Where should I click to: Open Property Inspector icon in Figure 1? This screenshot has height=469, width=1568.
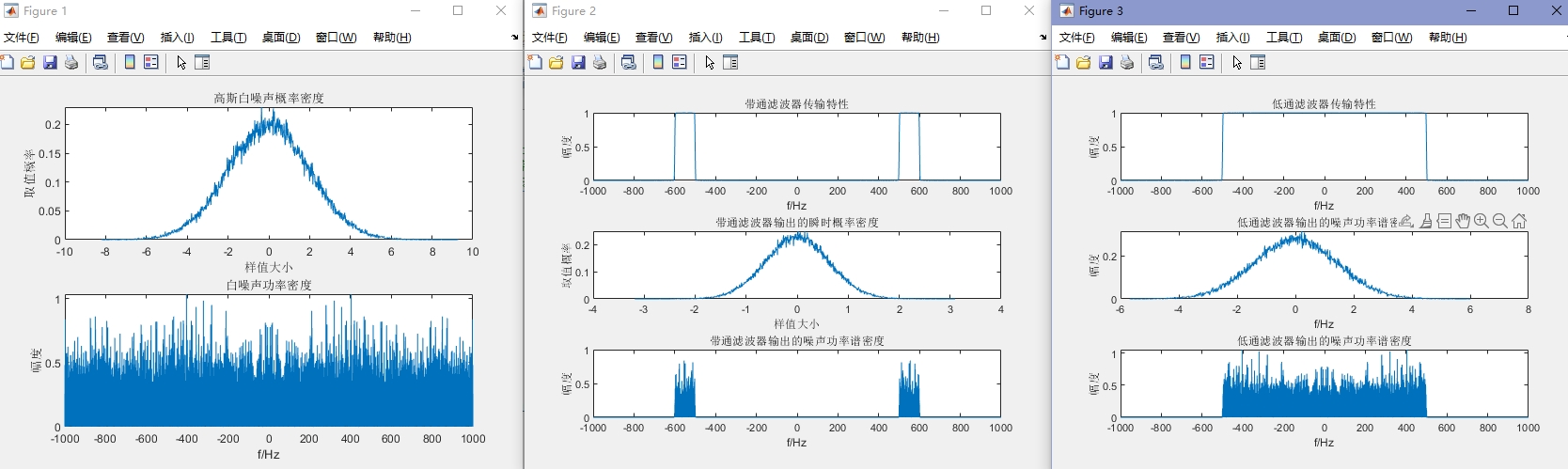click(202, 62)
